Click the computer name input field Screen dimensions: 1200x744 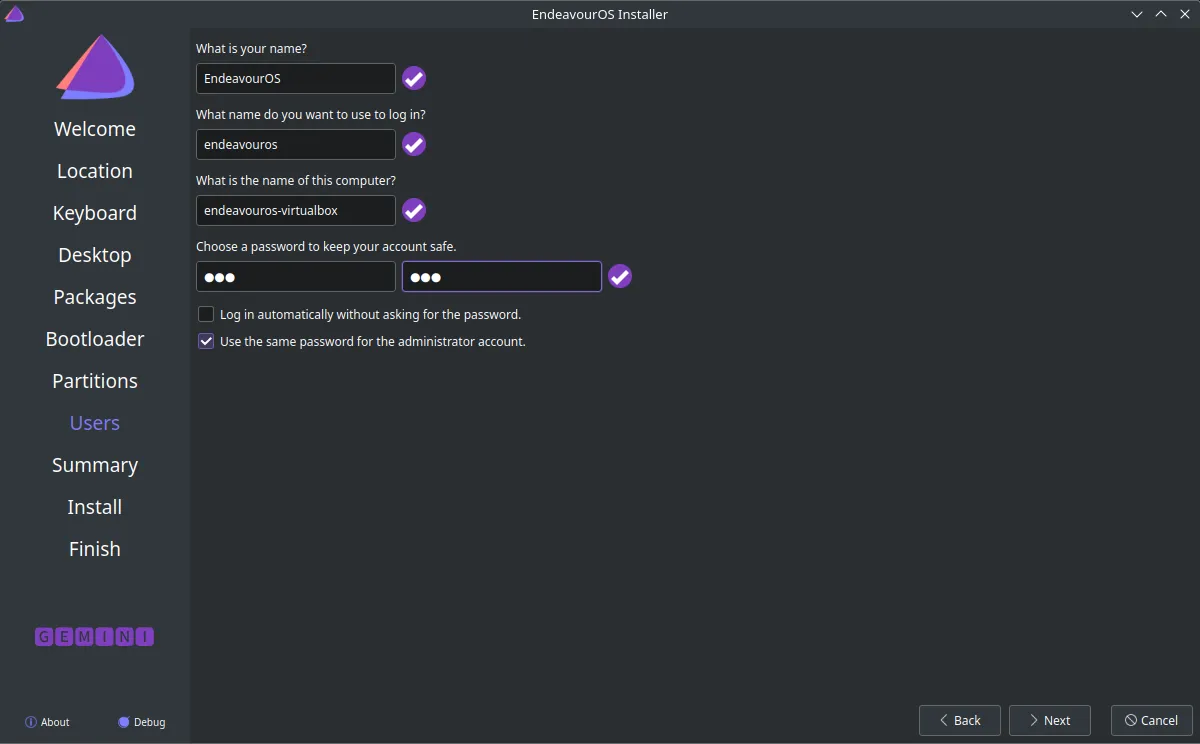pyautogui.click(x=296, y=210)
